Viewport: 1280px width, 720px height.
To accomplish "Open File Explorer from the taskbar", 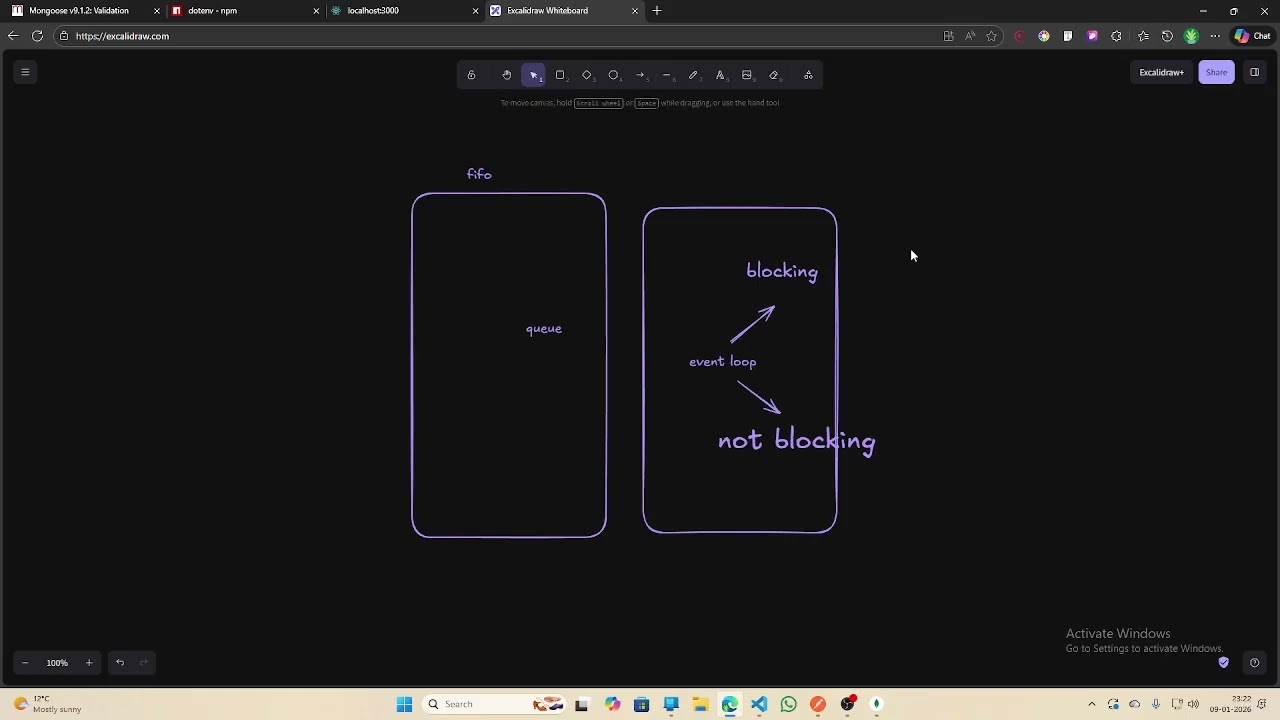I will point(700,704).
